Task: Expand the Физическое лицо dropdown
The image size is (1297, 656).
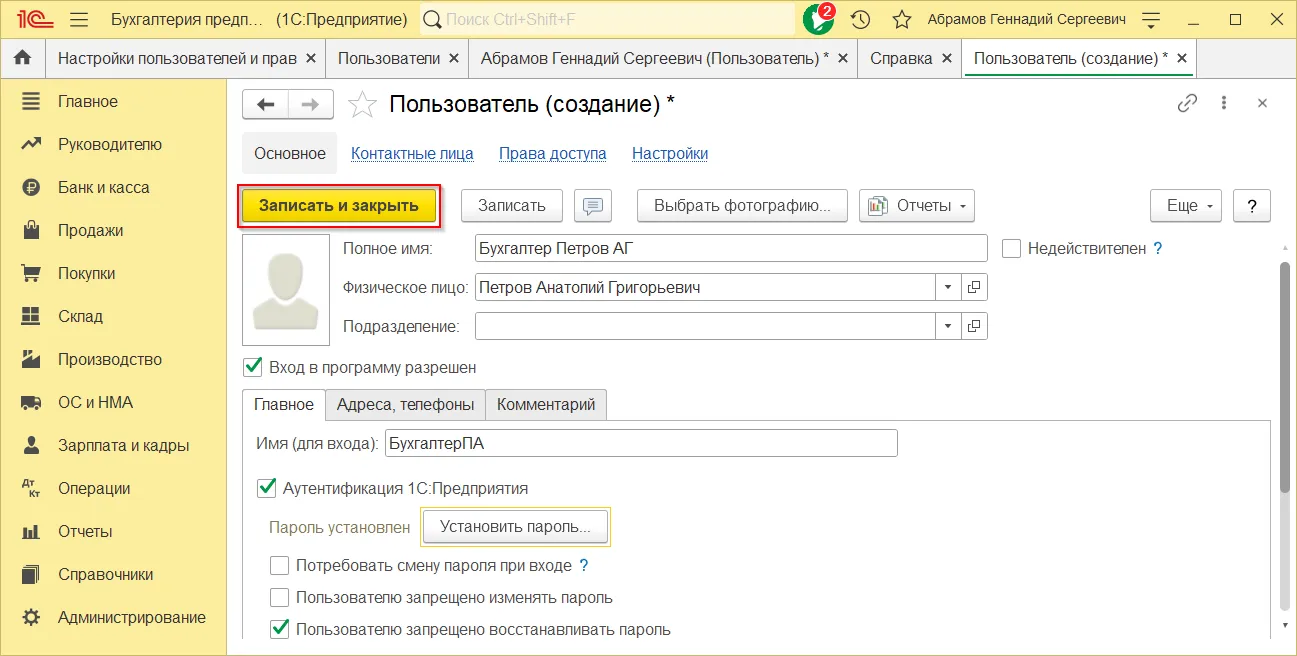Action: (948, 288)
